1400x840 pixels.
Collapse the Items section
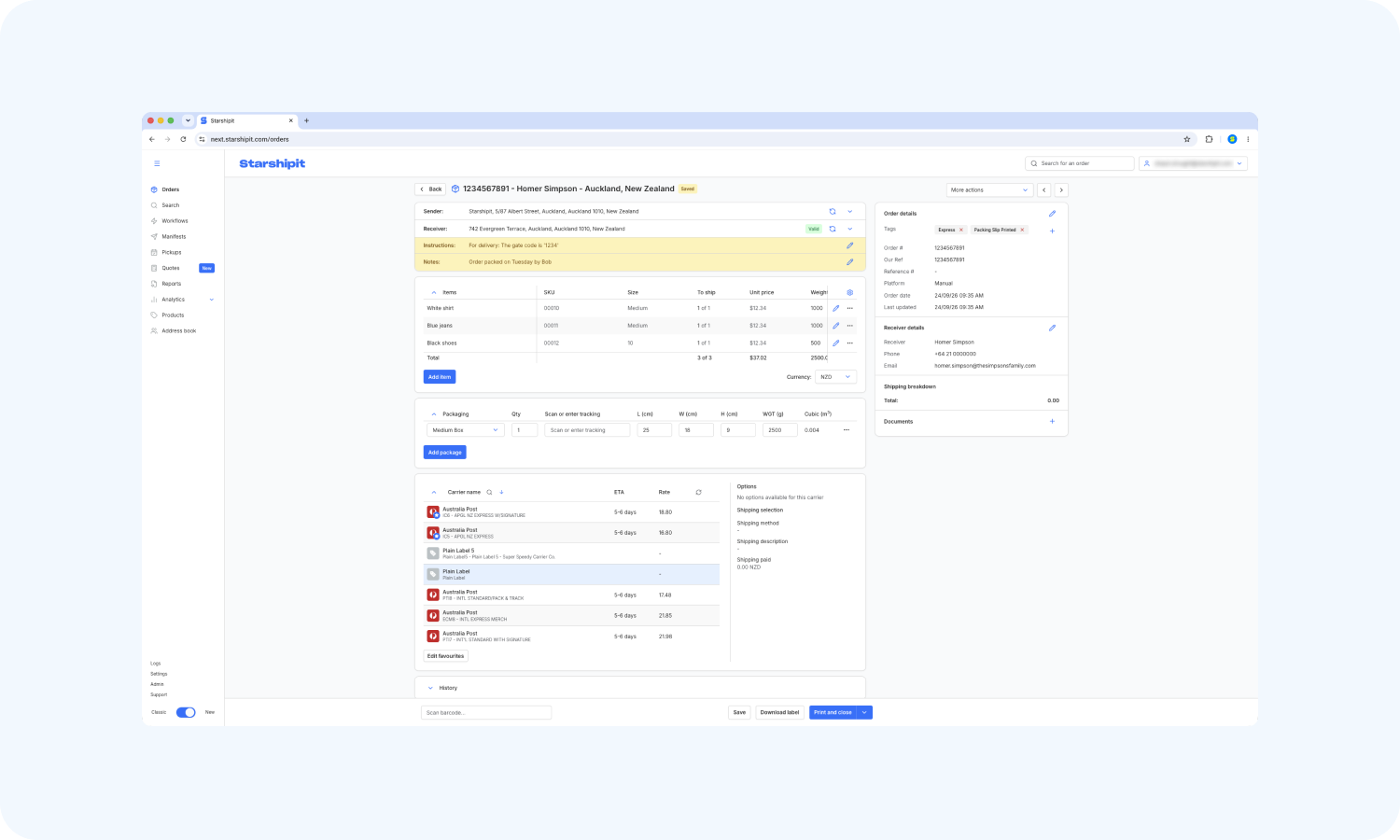tap(433, 292)
